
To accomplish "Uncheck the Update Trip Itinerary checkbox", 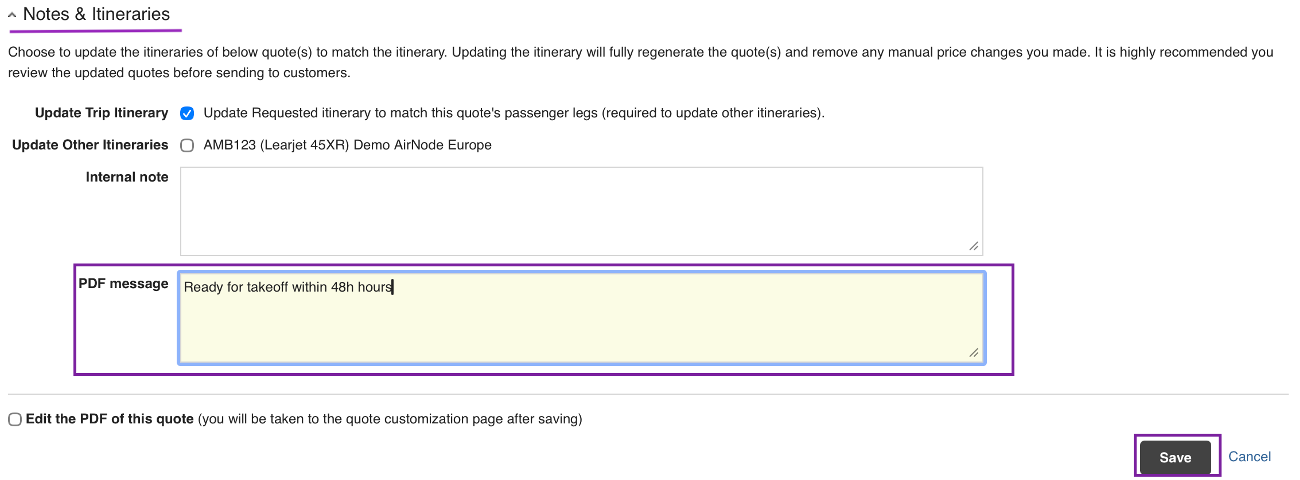I will click(x=187, y=113).
